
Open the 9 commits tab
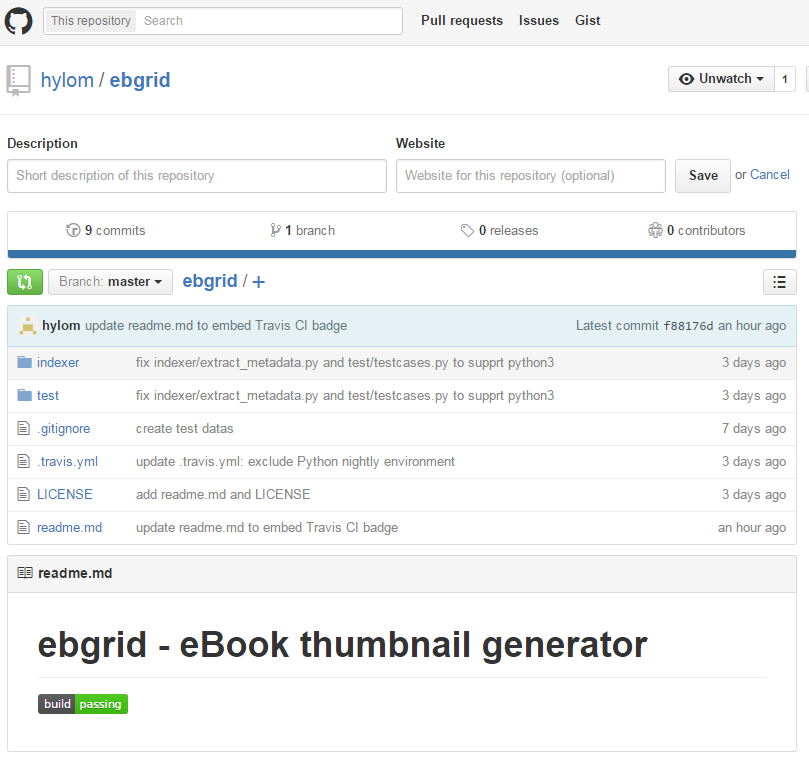[106, 231]
